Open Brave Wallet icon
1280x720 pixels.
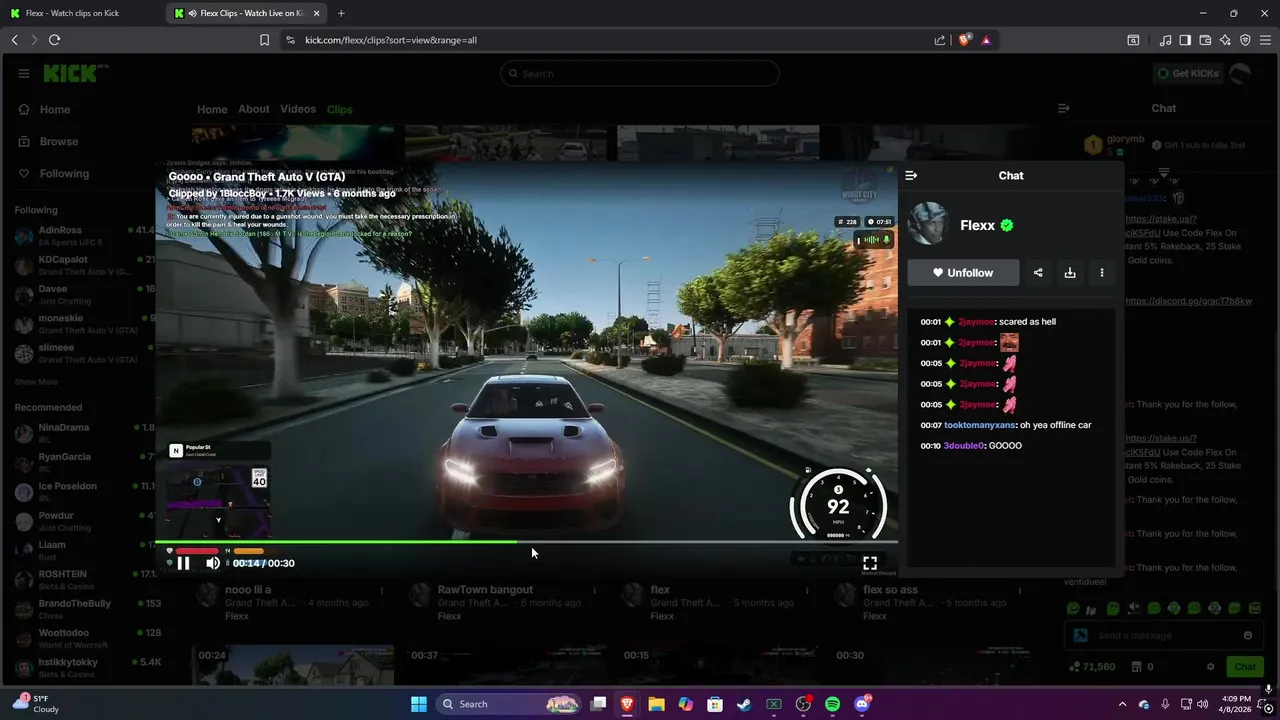click(x=1205, y=40)
